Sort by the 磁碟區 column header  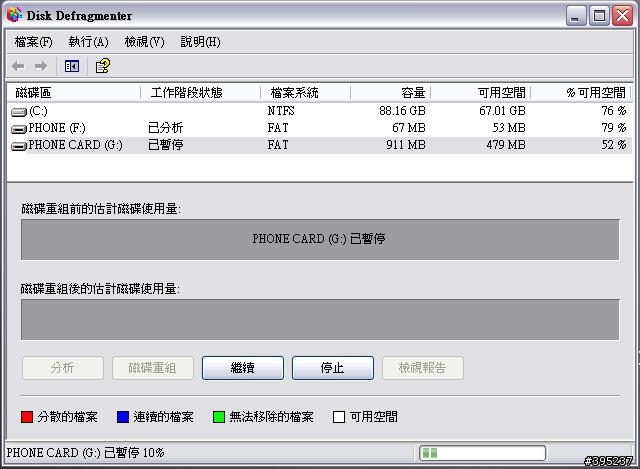74,93
